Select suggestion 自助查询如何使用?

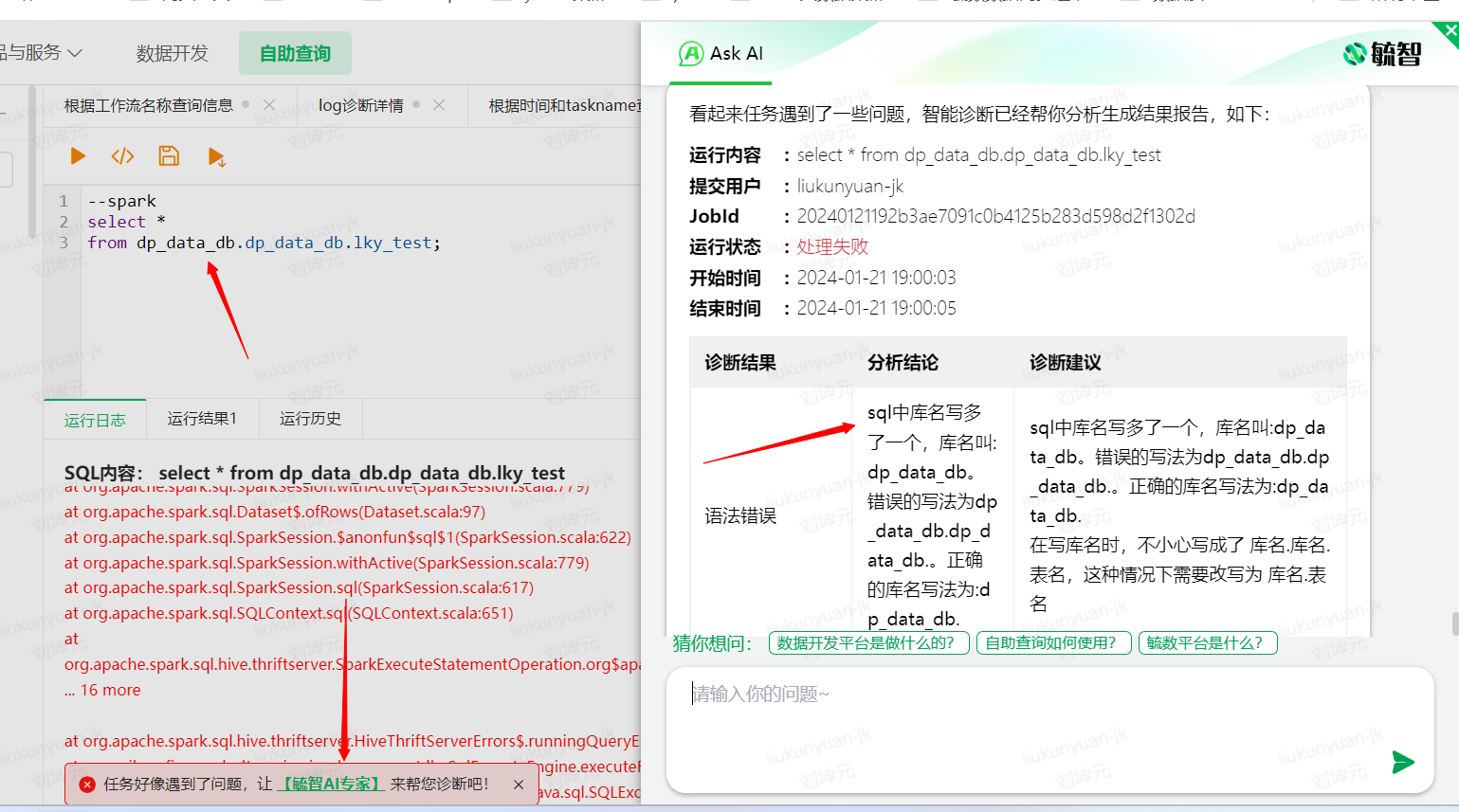pyautogui.click(x=1052, y=643)
